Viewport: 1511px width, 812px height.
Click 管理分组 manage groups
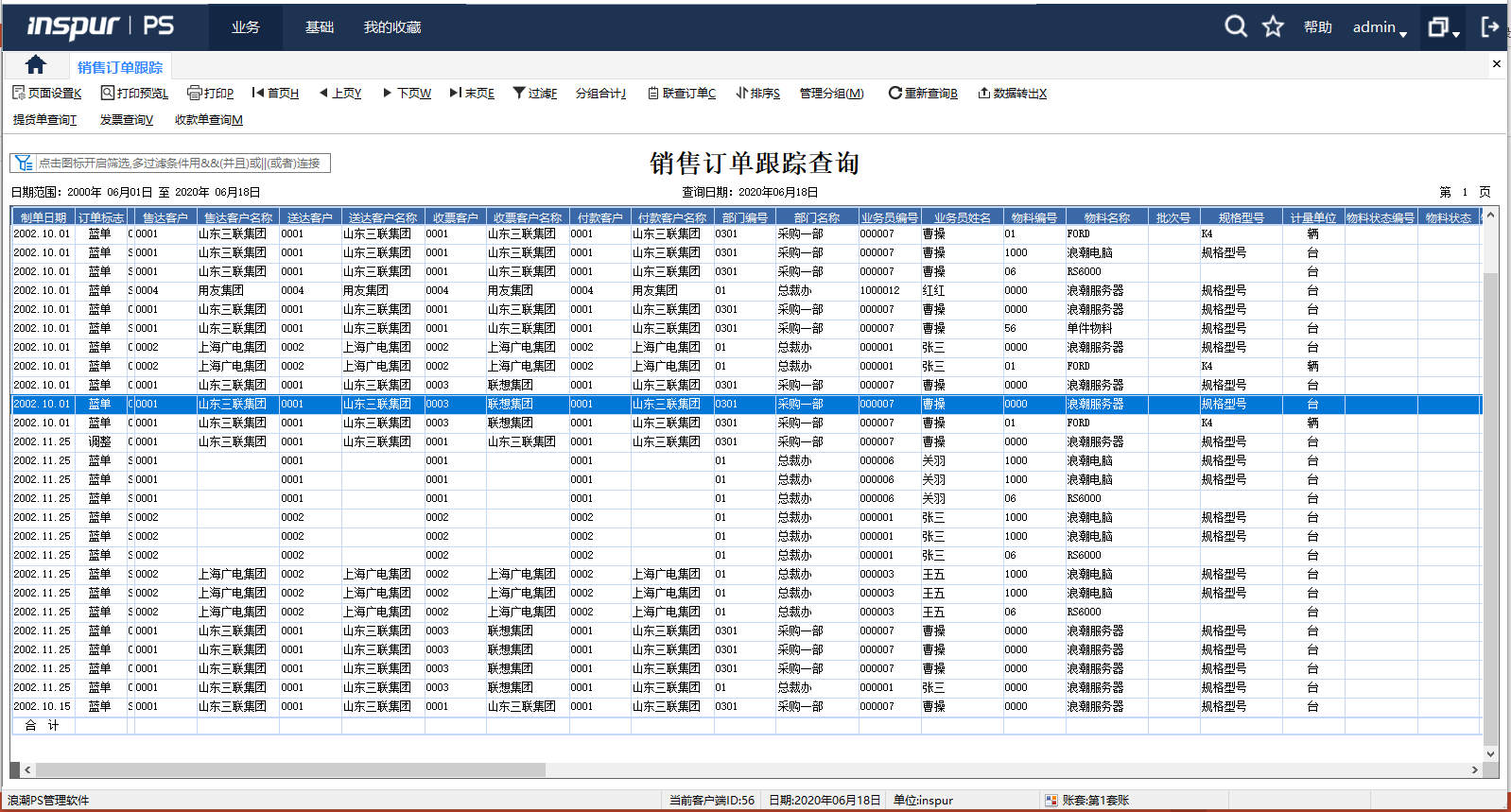831,93
